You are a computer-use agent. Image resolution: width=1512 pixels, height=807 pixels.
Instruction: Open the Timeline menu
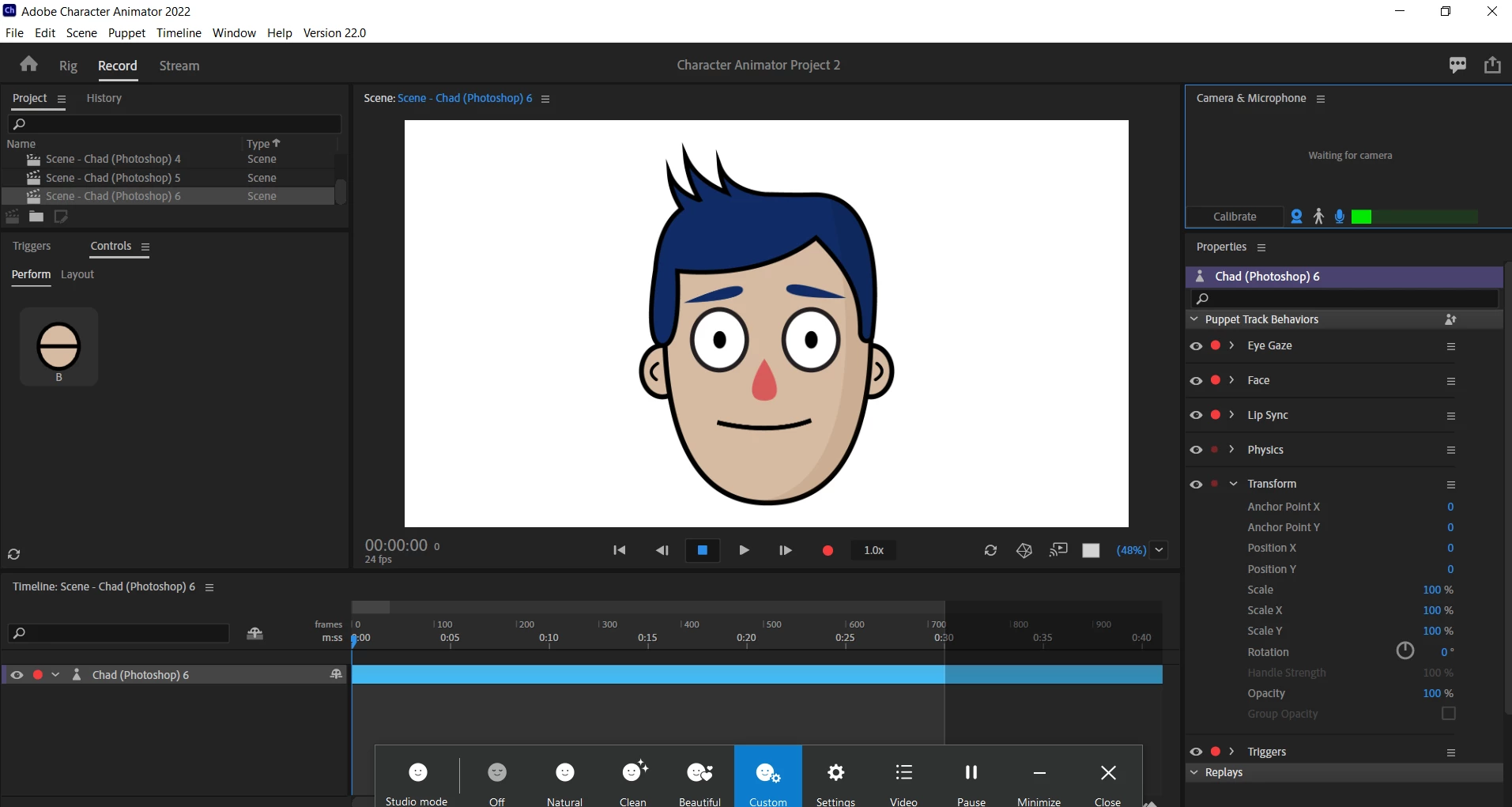(x=179, y=32)
